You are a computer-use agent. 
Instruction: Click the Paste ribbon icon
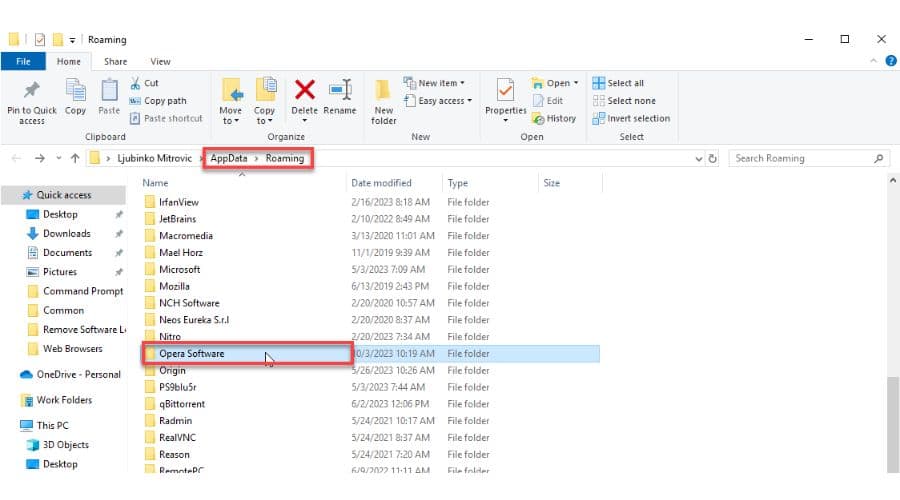(x=109, y=90)
